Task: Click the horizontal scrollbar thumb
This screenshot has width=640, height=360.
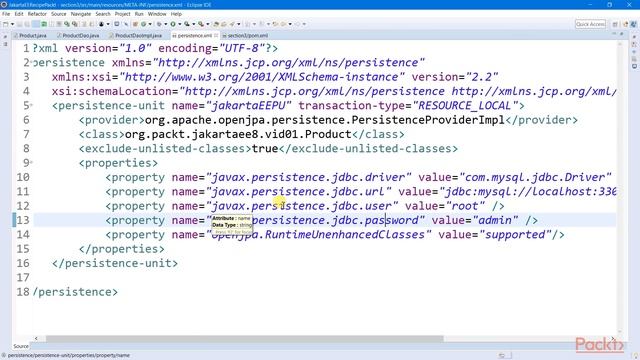Action: 244,339
